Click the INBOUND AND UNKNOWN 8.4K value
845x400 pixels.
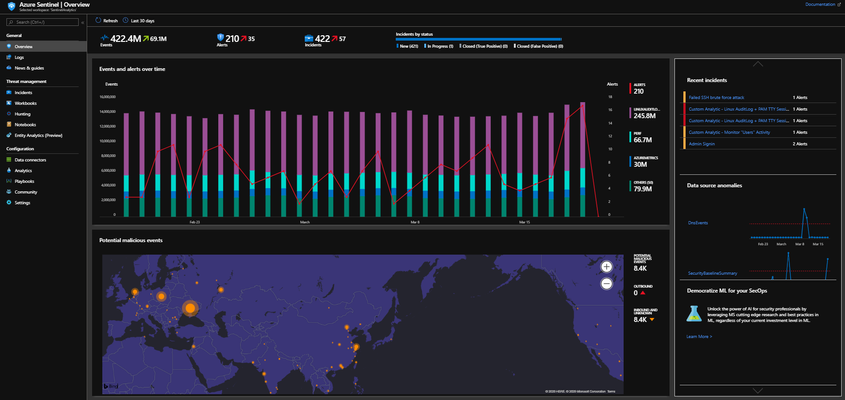640,320
